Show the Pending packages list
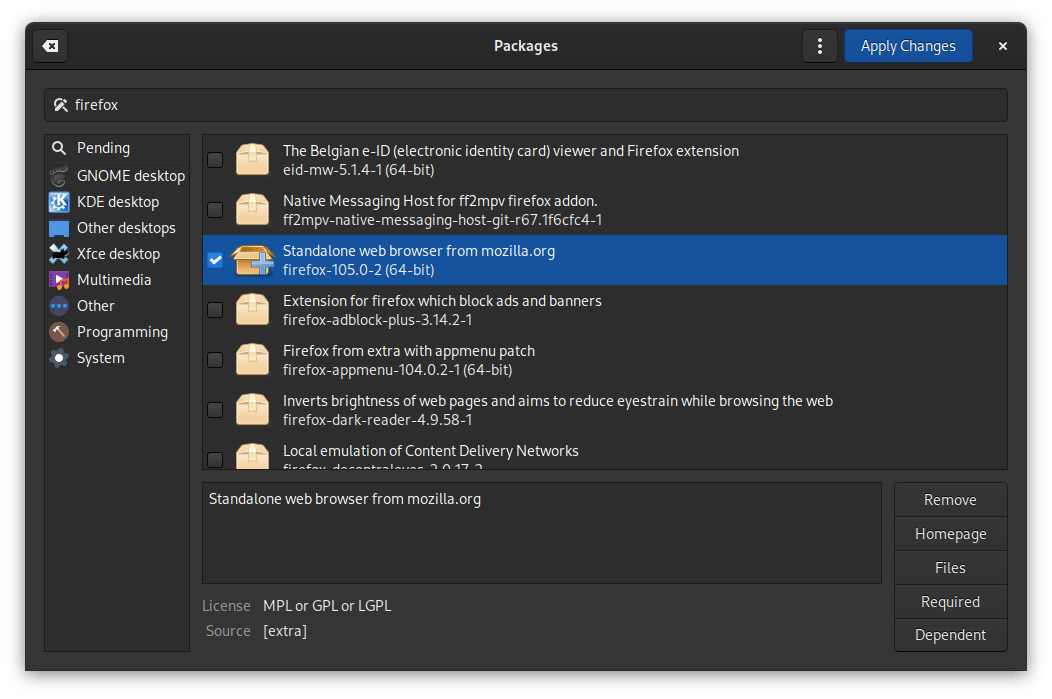The image size is (1052, 699). (103, 148)
